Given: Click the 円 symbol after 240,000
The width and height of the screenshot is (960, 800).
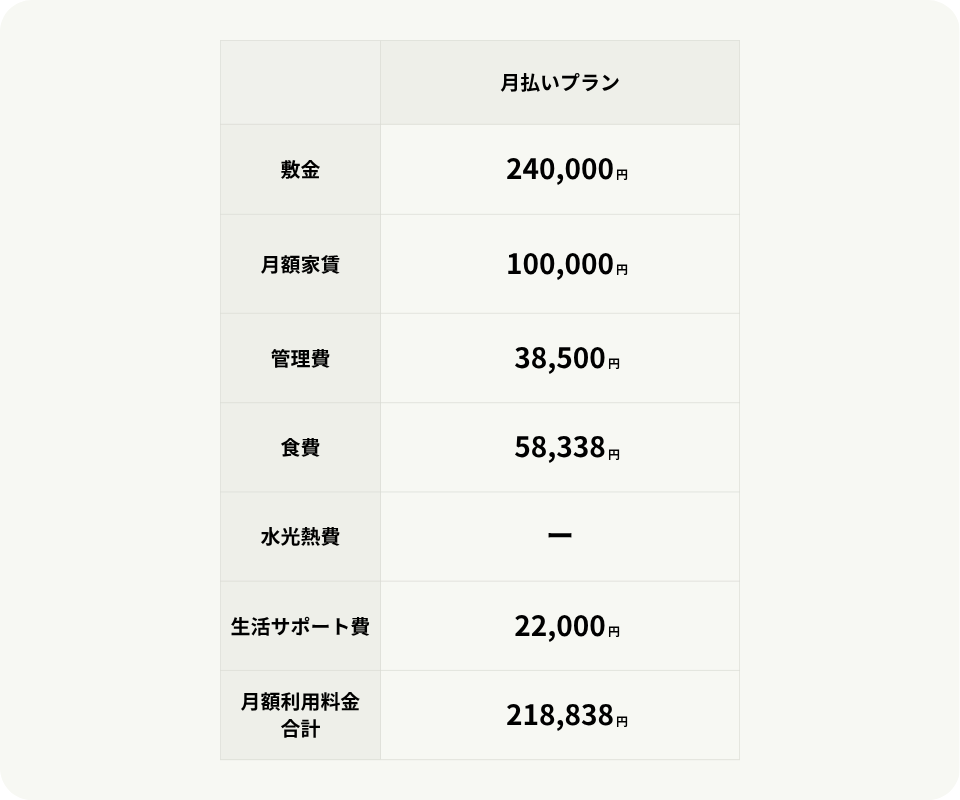Looking at the screenshot, I should coord(622,175).
